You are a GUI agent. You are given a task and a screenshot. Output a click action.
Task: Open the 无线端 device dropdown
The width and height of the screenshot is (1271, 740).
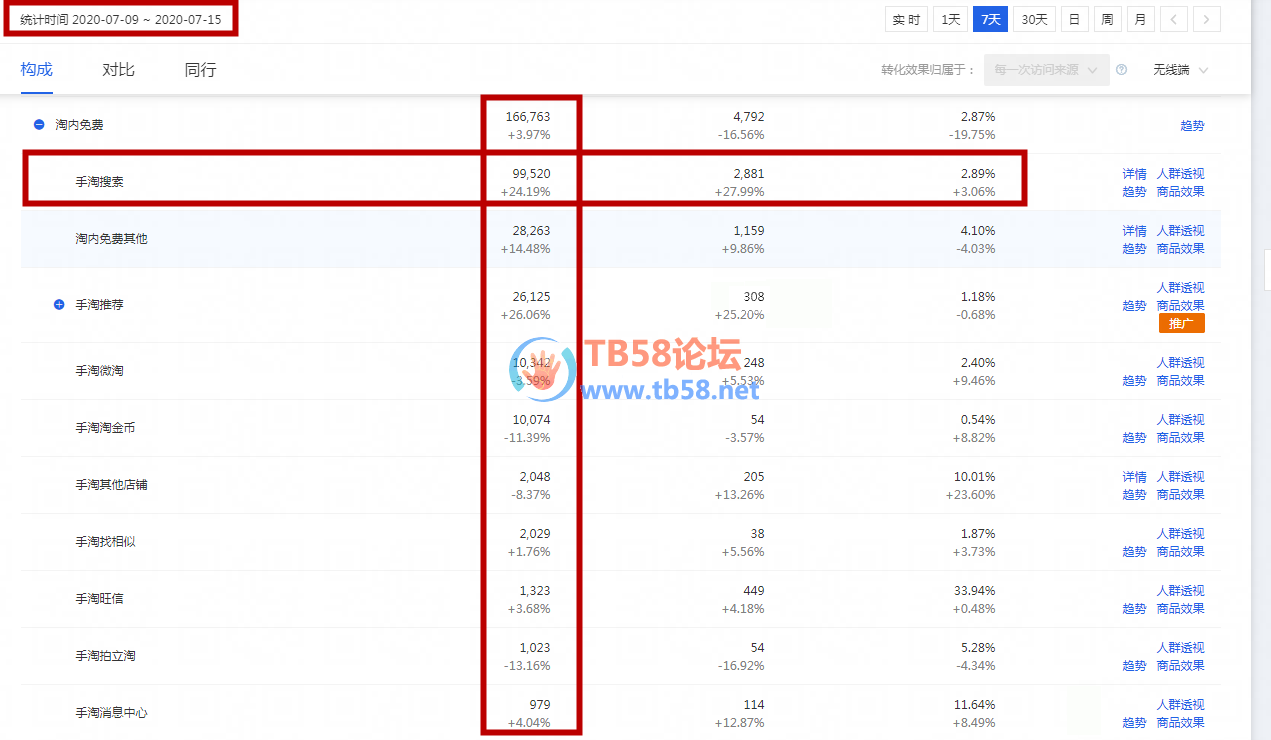[x=1180, y=70]
